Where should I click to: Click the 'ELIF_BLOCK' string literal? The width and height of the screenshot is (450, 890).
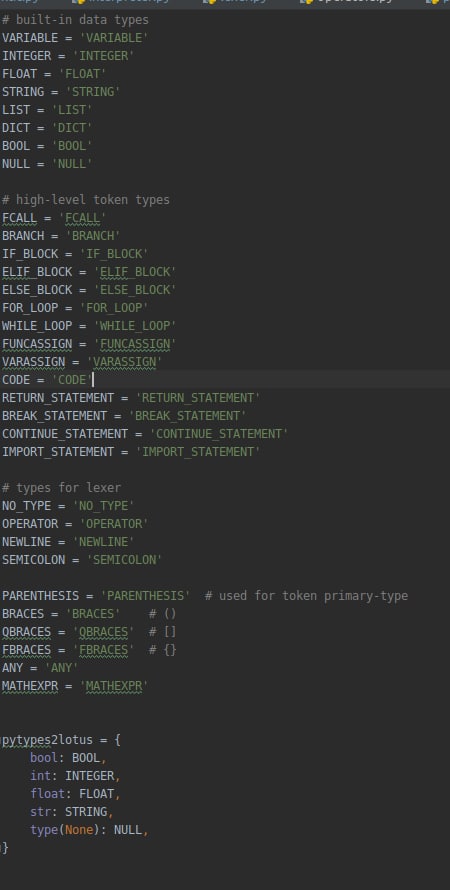[135, 272]
